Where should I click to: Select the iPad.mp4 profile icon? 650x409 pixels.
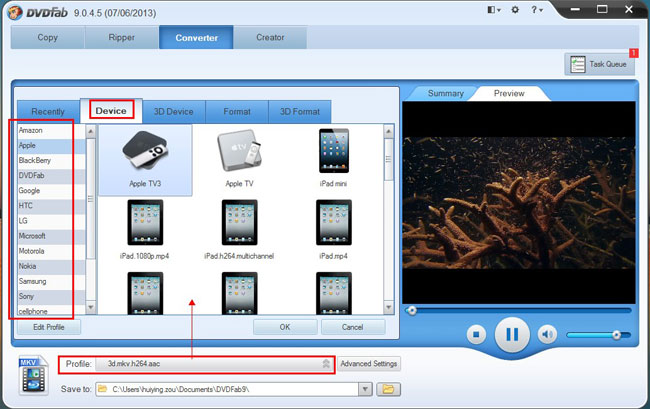point(334,223)
